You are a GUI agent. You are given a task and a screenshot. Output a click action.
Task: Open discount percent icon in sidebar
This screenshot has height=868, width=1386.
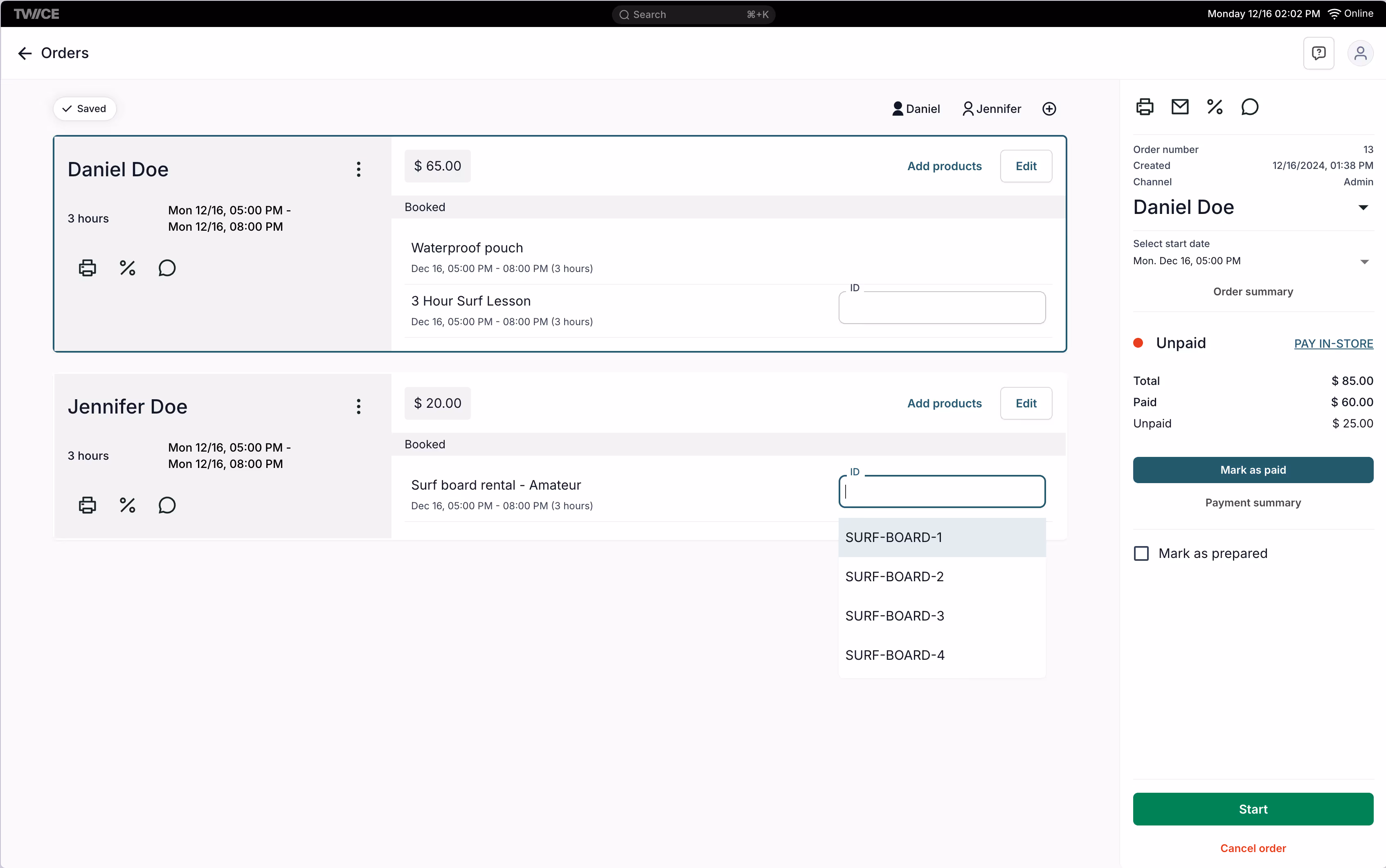point(1214,107)
